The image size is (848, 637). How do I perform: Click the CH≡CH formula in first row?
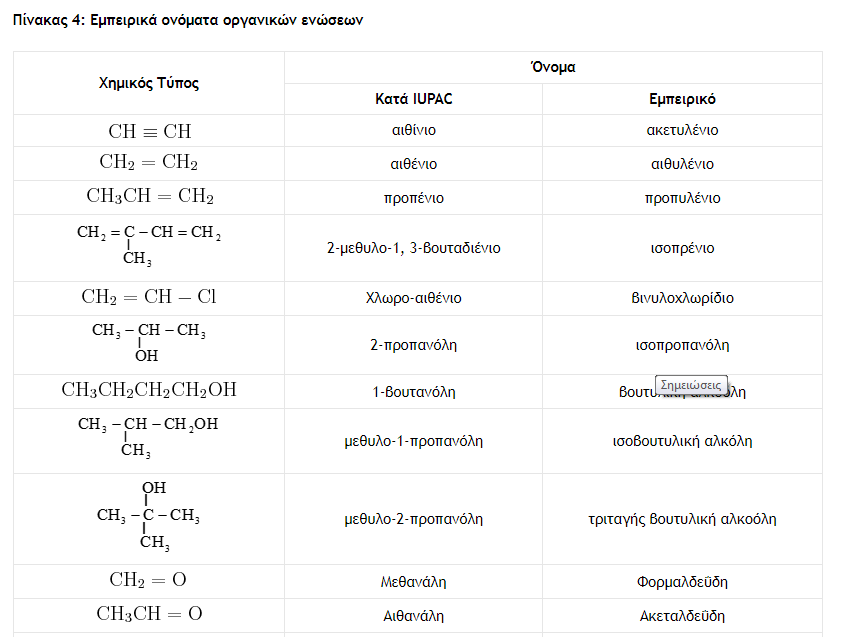click(149, 131)
